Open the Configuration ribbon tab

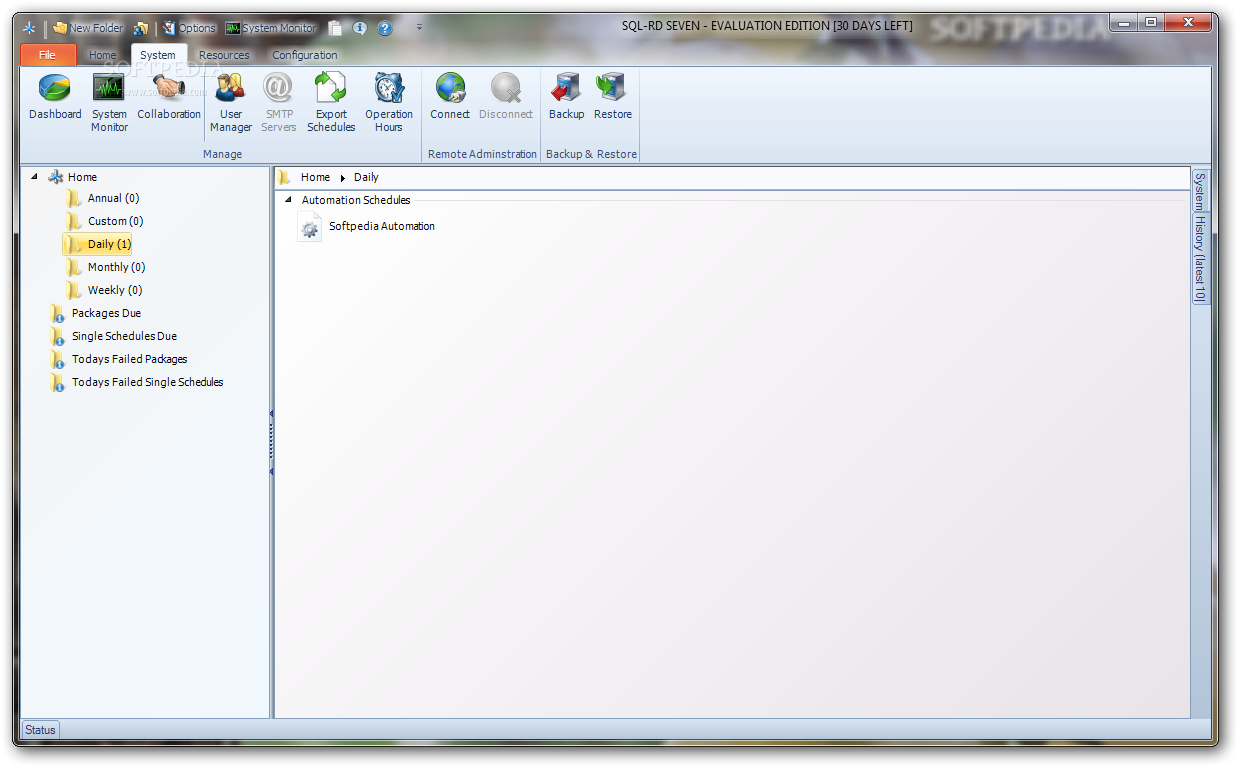pos(305,55)
